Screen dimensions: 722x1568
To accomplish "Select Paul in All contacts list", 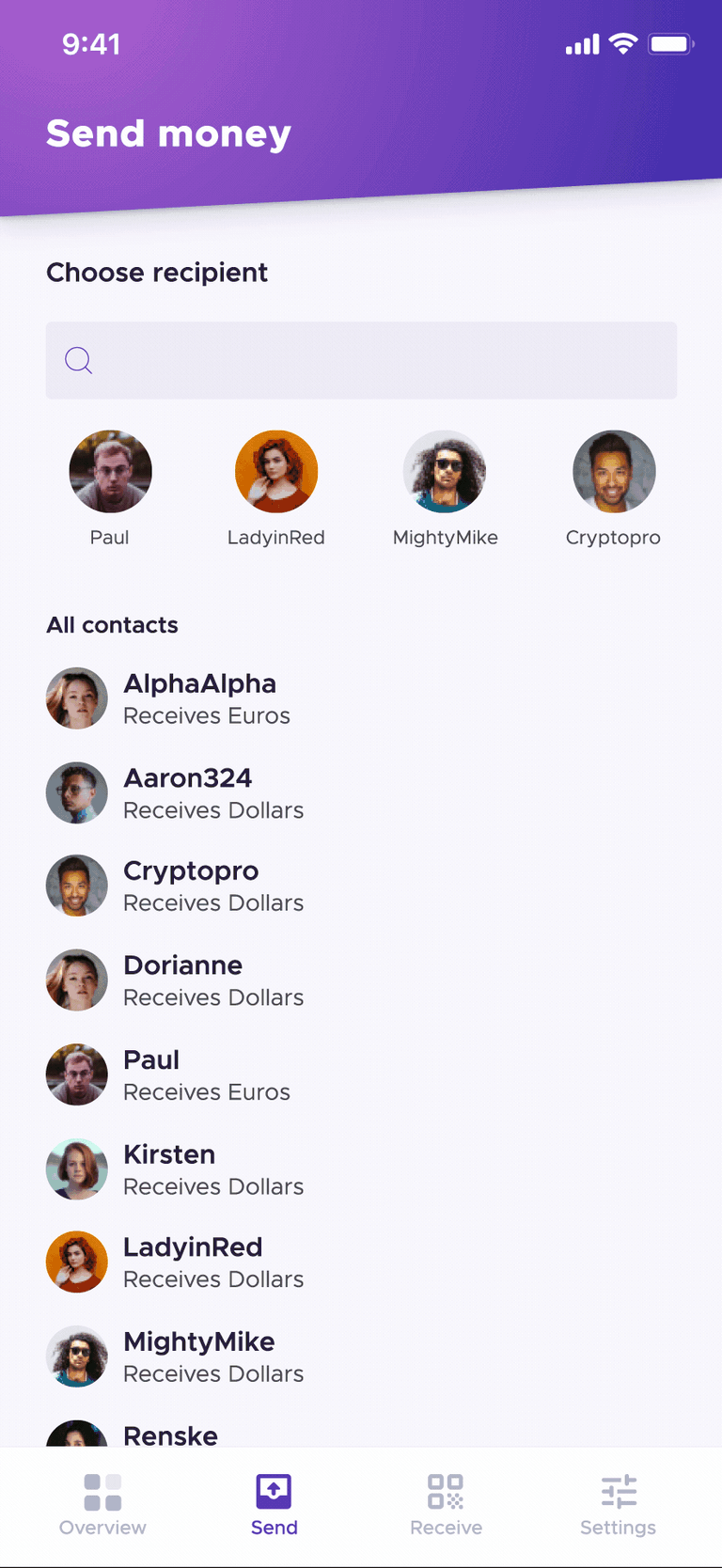I will click(x=361, y=1074).
